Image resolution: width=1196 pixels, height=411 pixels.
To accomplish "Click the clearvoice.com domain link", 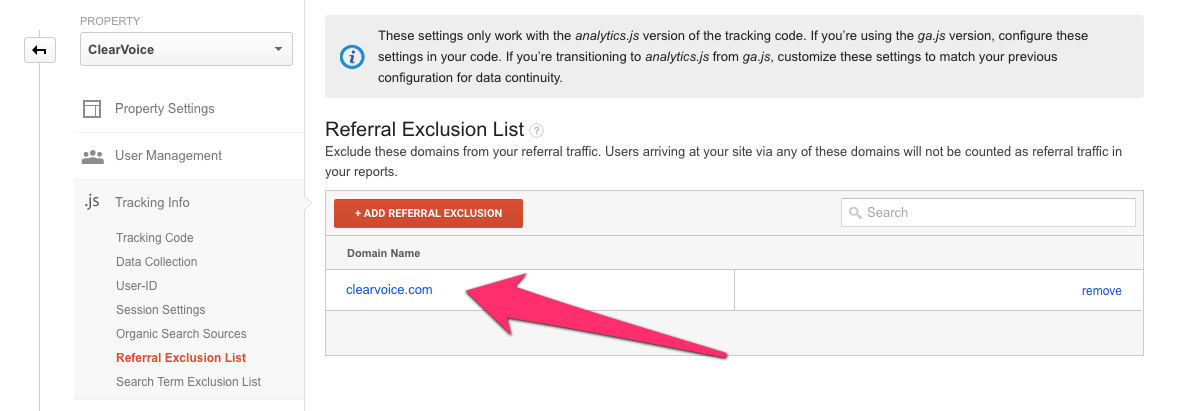I will [389, 290].
